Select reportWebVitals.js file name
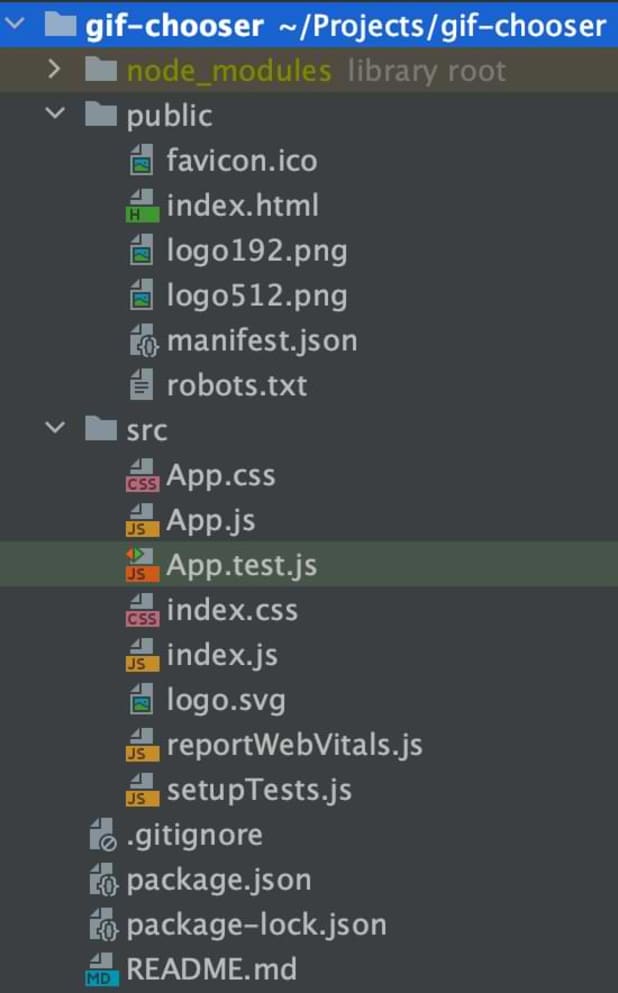618x993 pixels. tap(294, 745)
